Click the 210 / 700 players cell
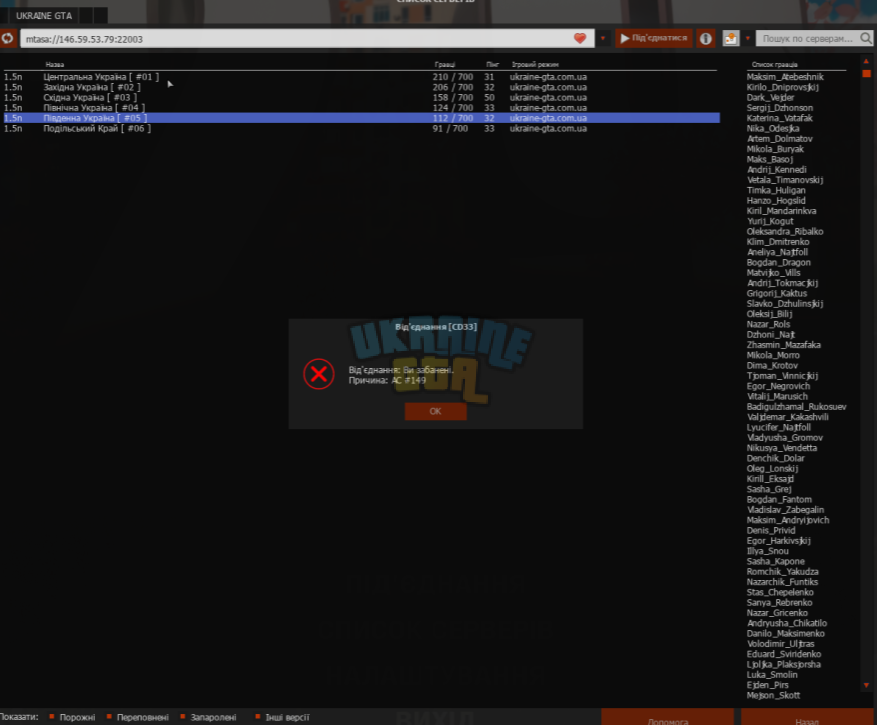 click(x=452, y=77)
